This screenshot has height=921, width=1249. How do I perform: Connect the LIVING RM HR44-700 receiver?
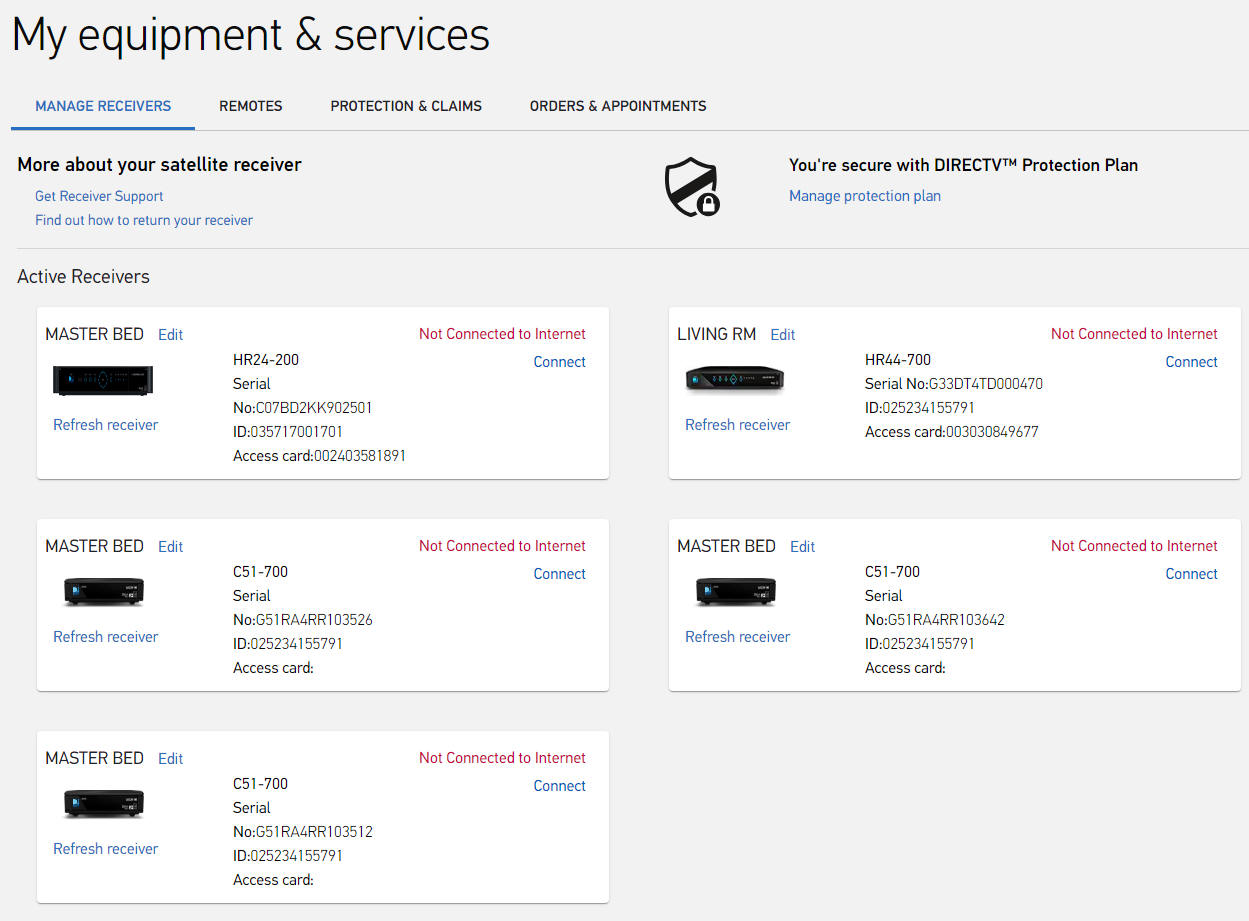[x=1192, y=362]
